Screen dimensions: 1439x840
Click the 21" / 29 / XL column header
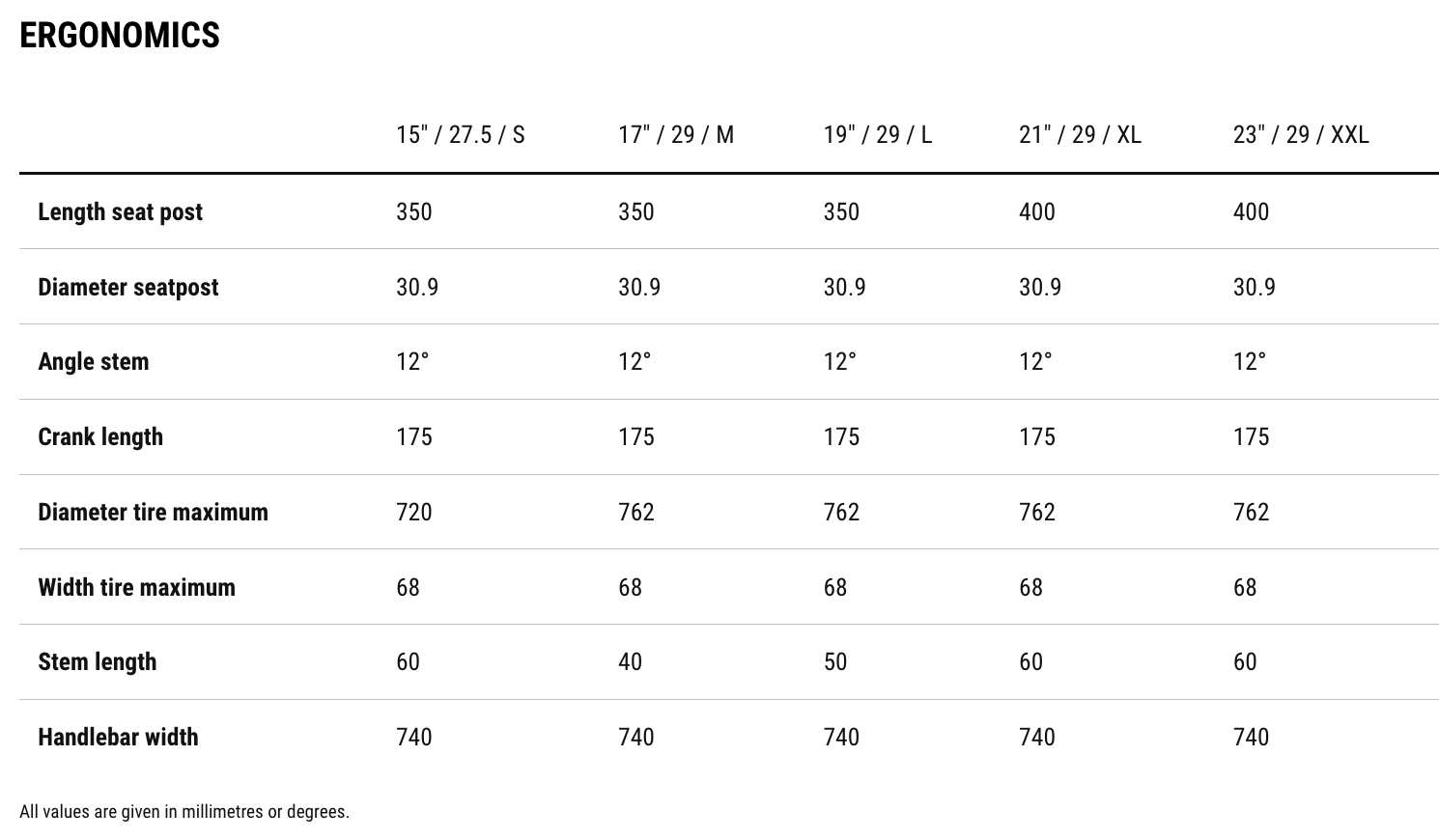coord(1080,134)
